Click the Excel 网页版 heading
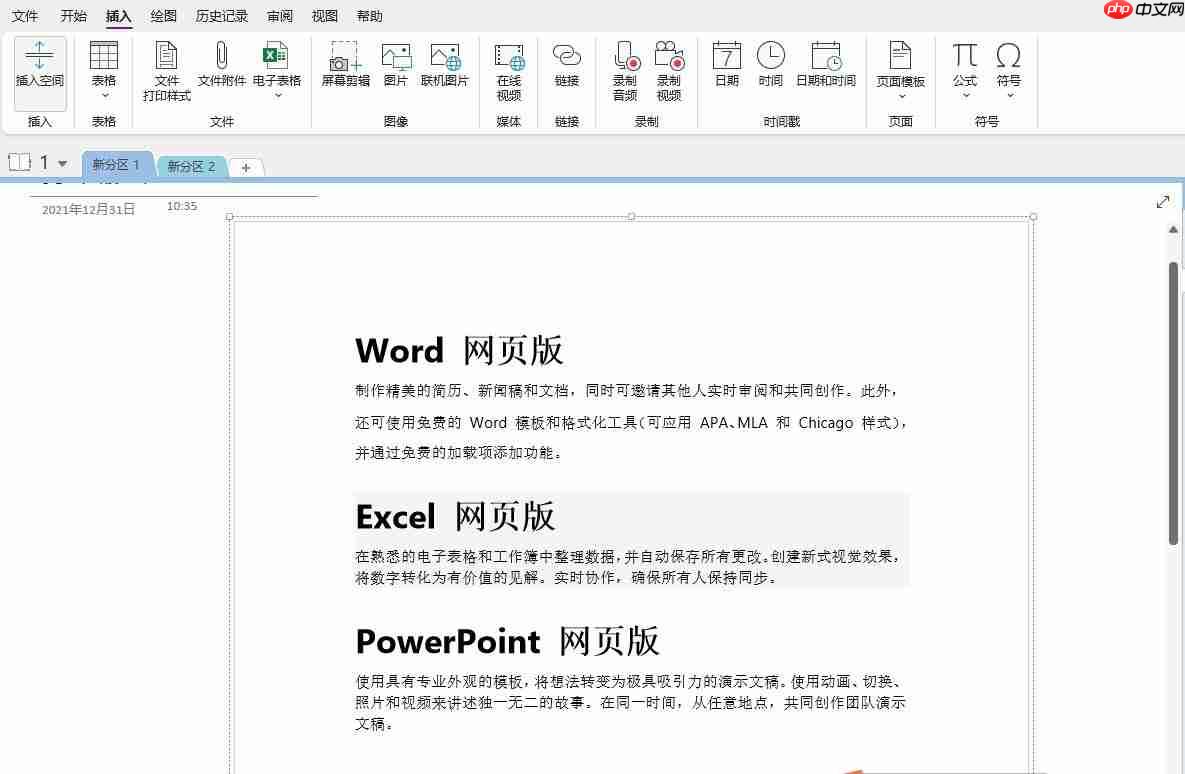This screenshot has height=774, width=1185. pos(455,517)
